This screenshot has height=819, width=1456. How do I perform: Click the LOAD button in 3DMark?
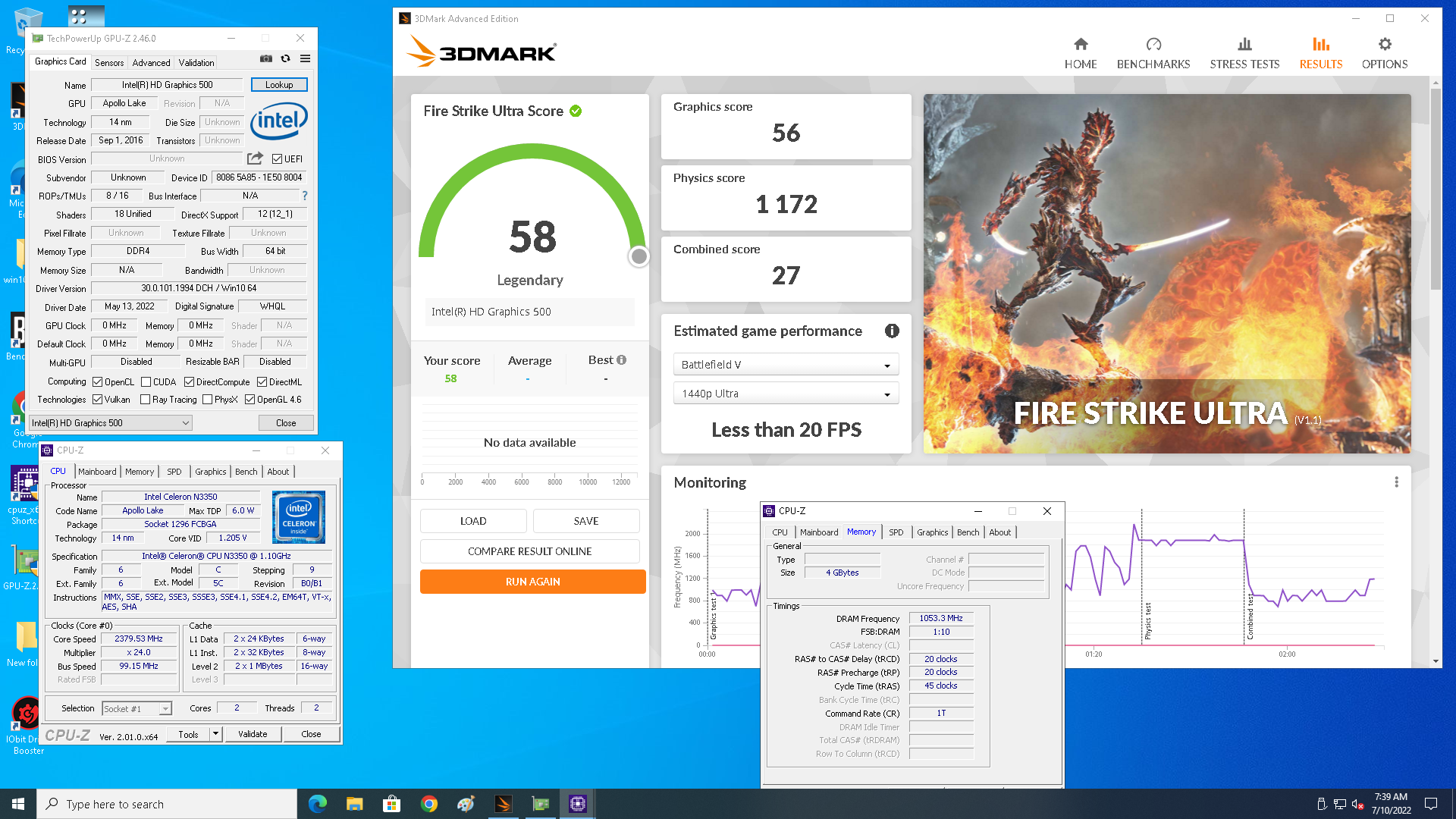coord(473,521)
